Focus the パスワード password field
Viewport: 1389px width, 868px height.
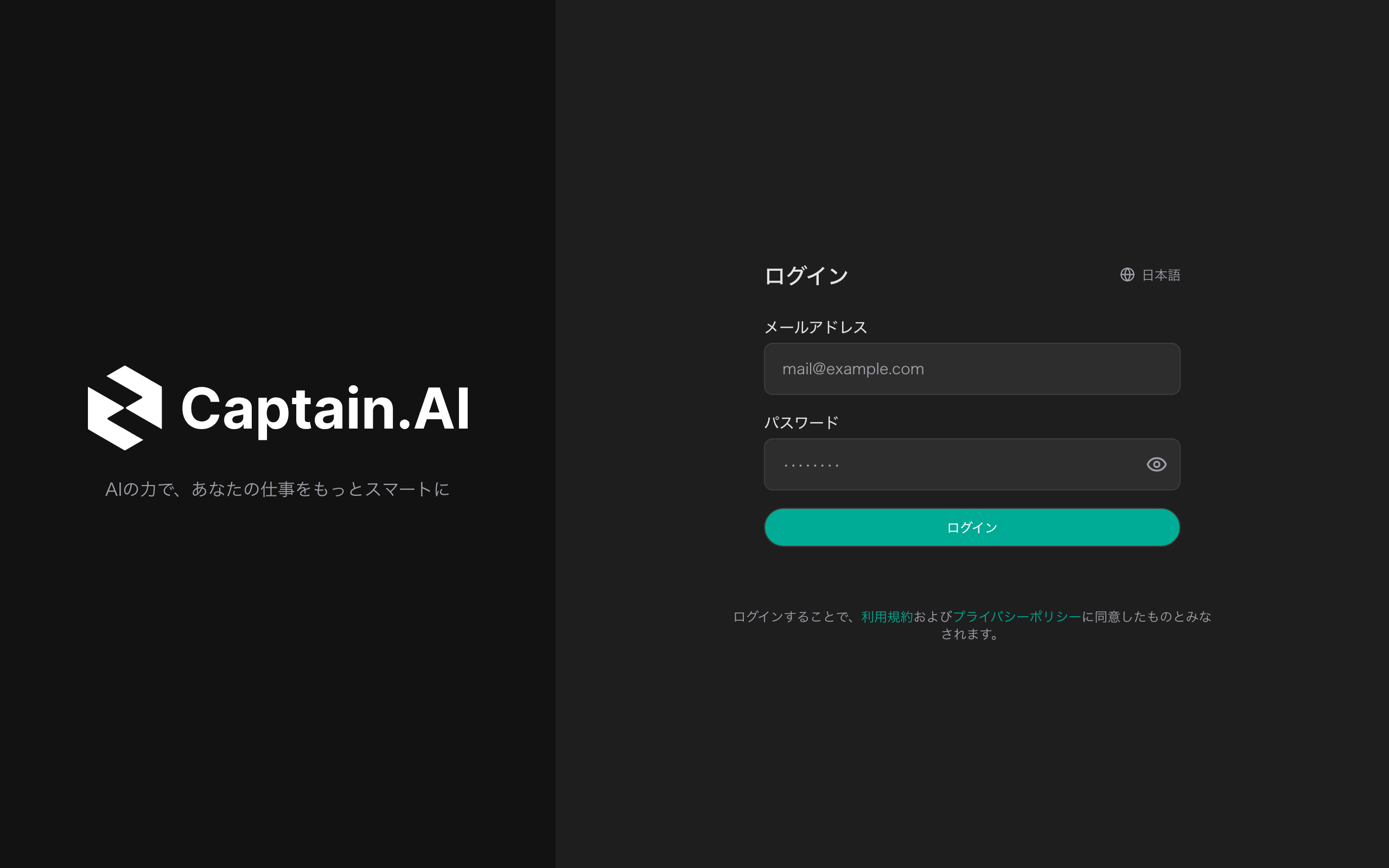[972, 464]
